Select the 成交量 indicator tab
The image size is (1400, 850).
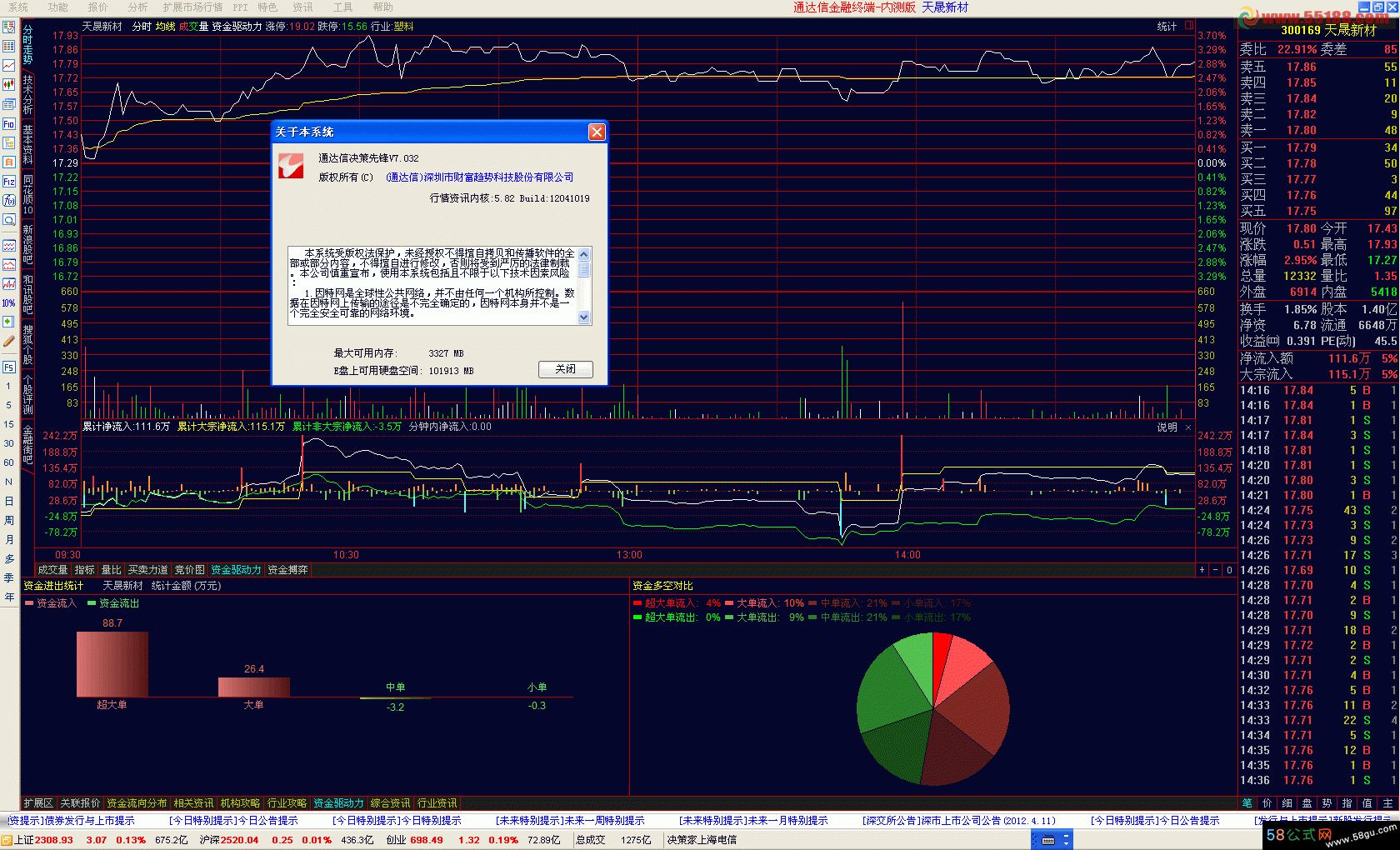coord(52,570)
